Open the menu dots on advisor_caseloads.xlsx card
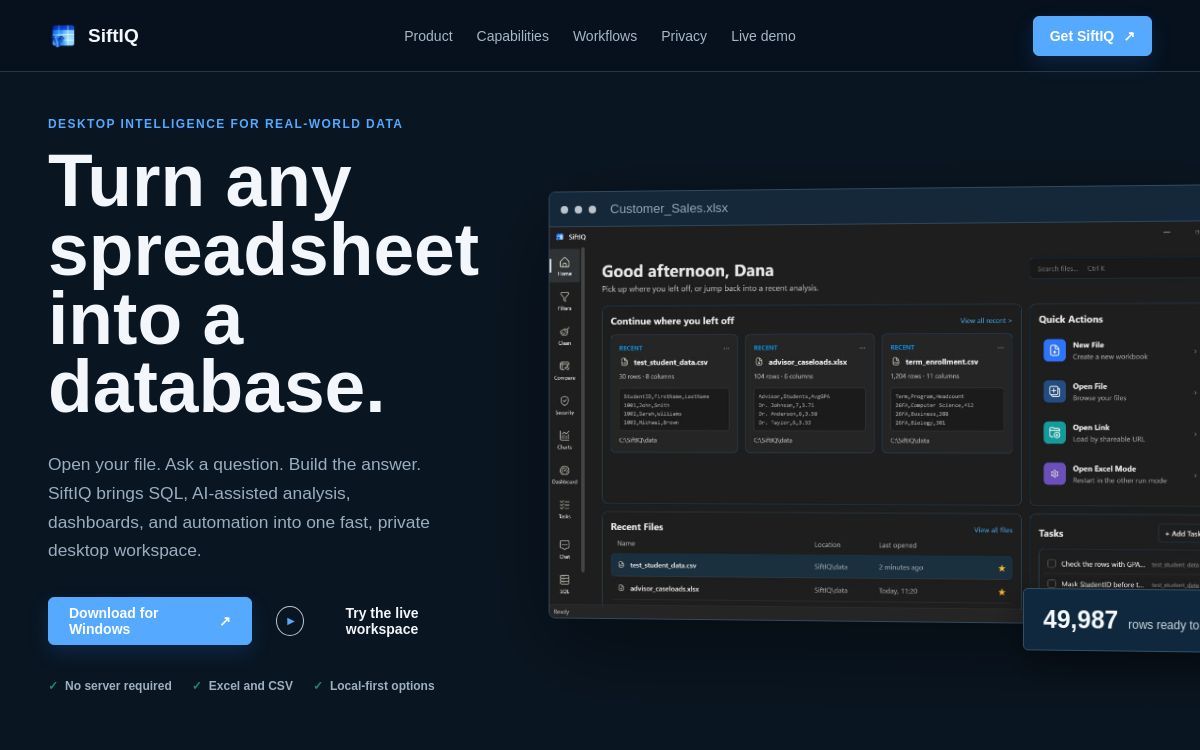Image resolution: width=1200 pixels, height=750 pixels. click(863, 348)
